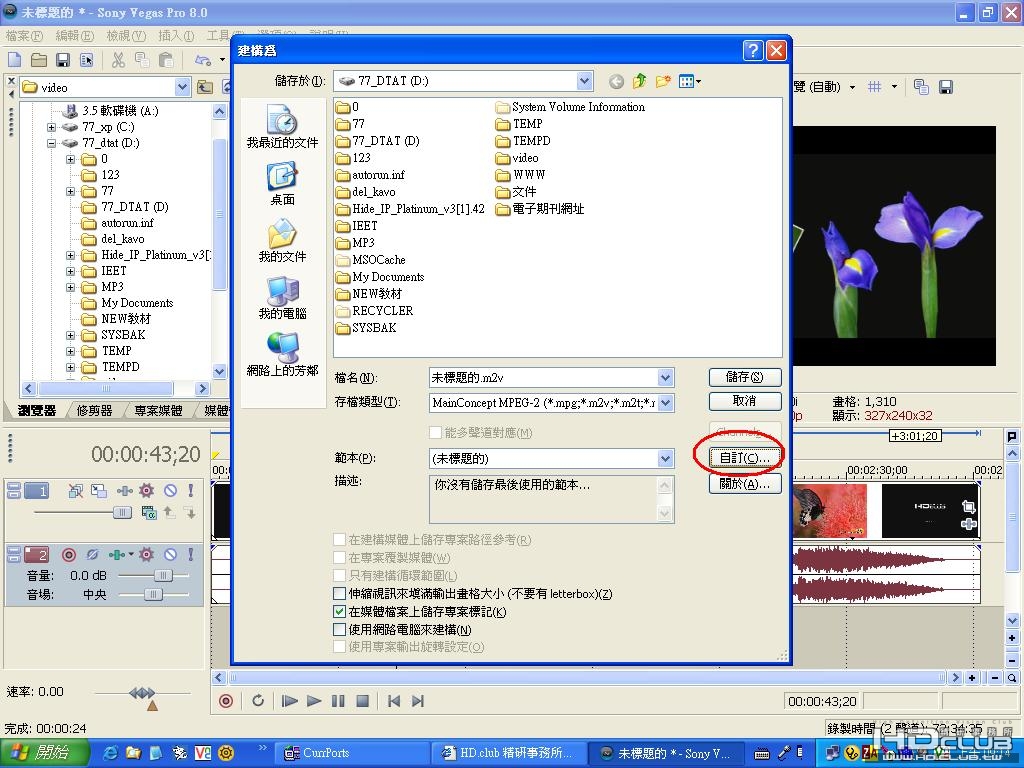Go back with the dialog's back arrow icon
1024x768 pixels.
[x=616, y=82]
